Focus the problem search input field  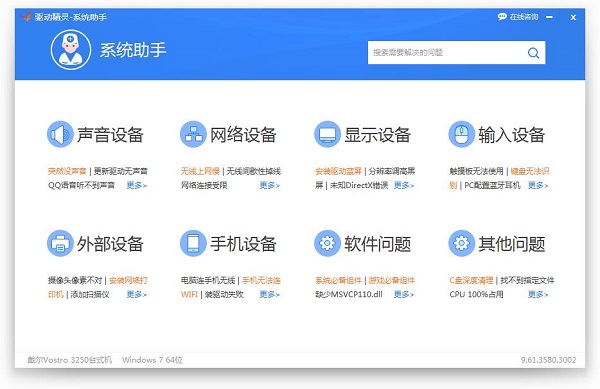[x=456, y=53]
